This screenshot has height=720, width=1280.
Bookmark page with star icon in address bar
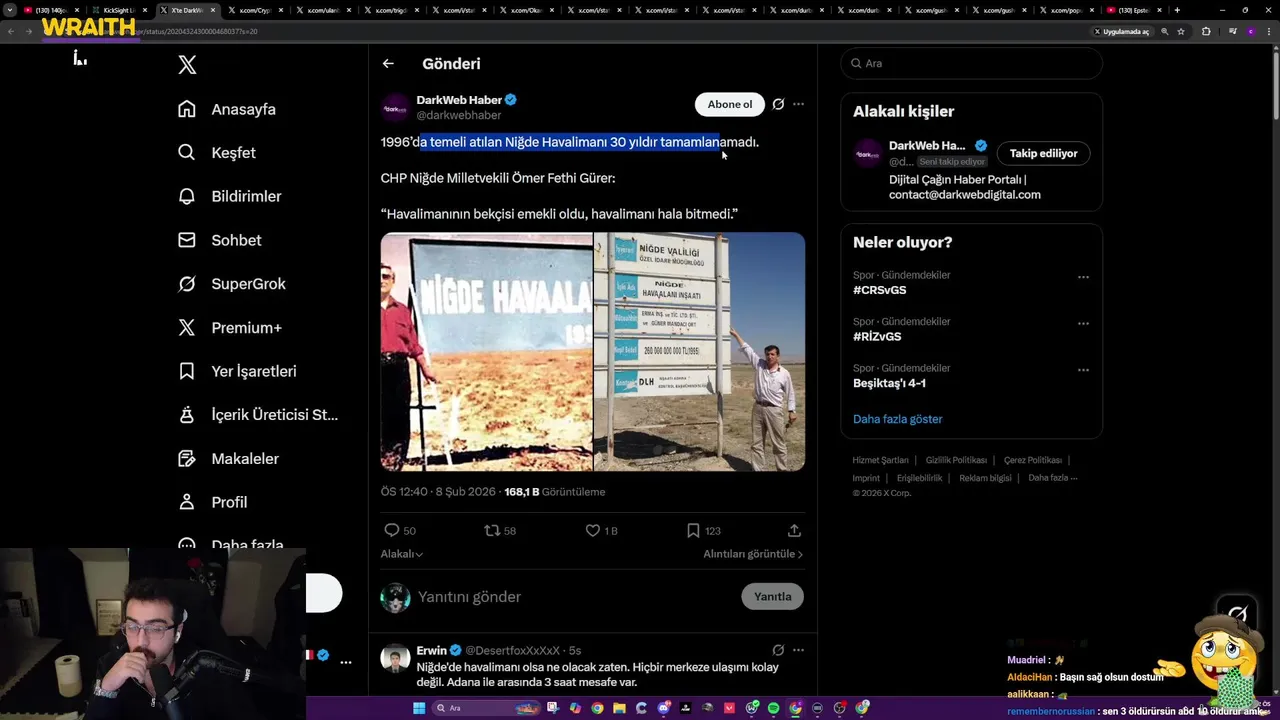1181,31
